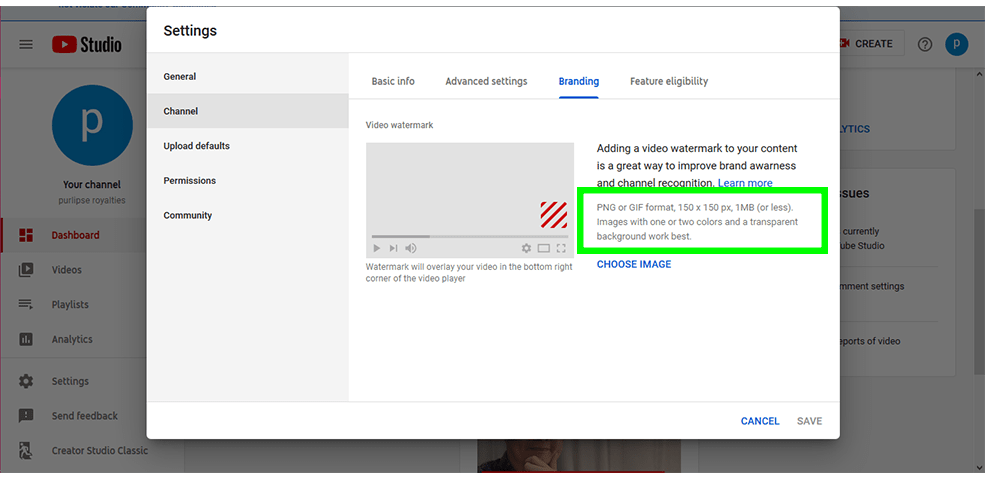Click the Send feedback label
Image resolution: width=985 pixels, height=478 pixels.
coord(84,416)
